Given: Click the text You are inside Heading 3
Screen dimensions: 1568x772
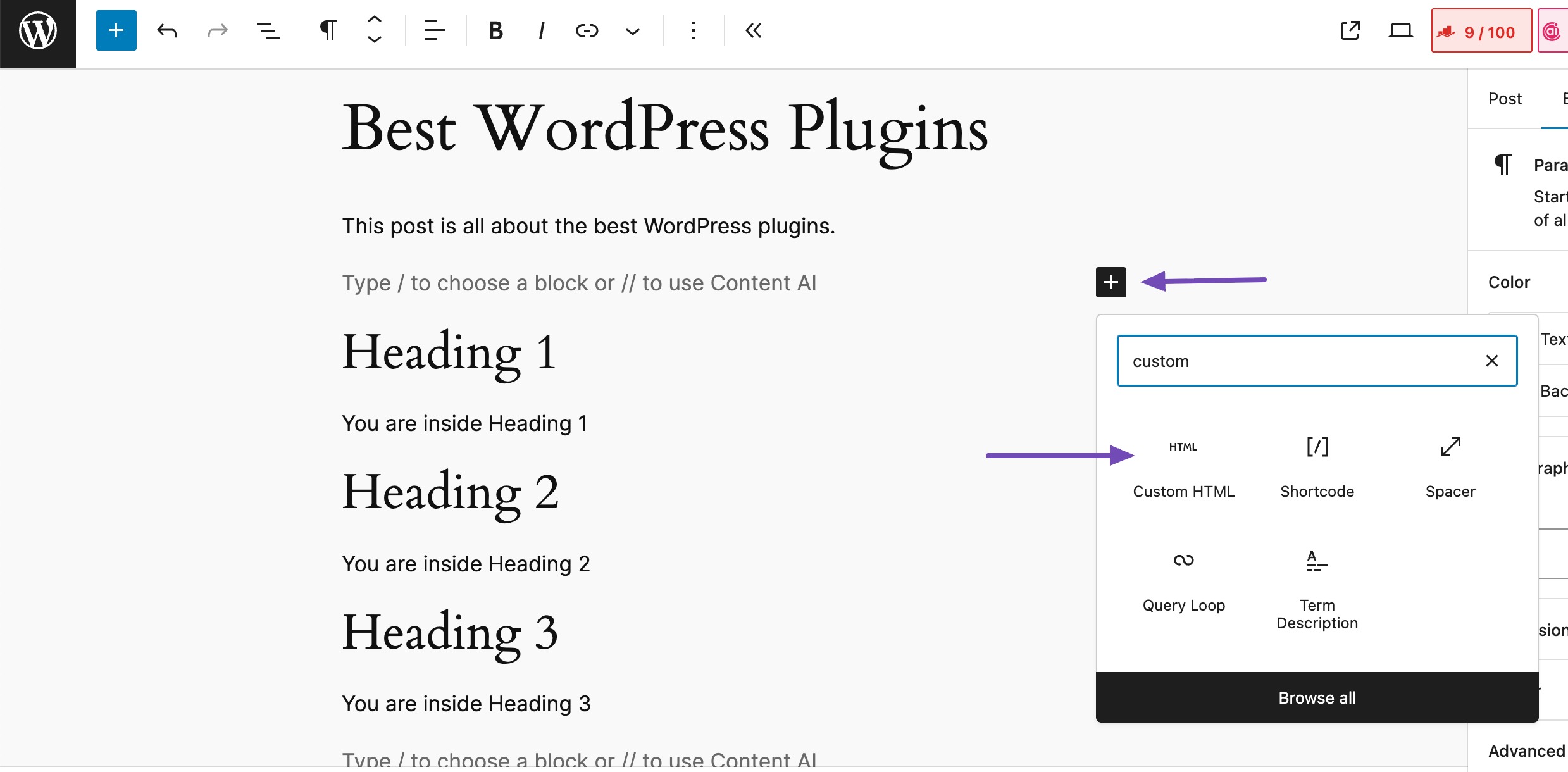Looking at the screenshot, I should pyautogui.click(x=466, y=704).
